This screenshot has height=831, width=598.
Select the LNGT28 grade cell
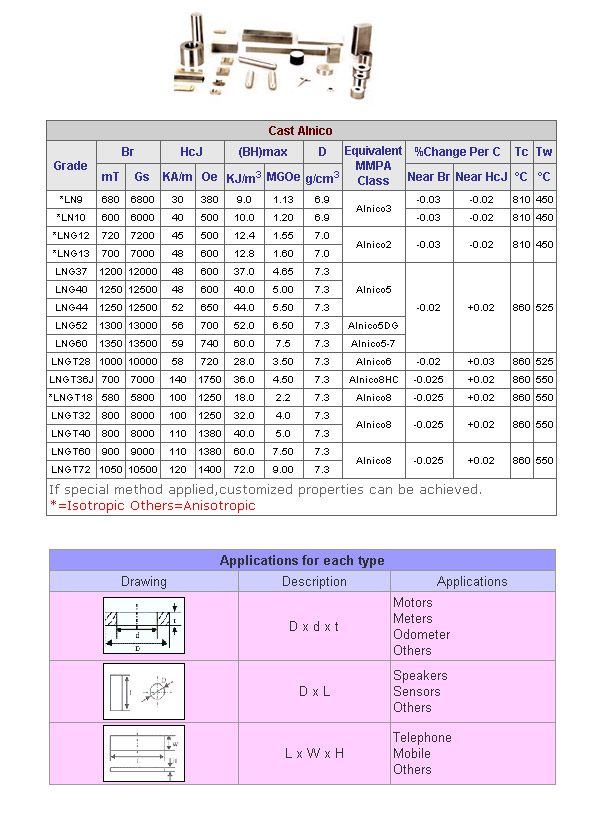point(71,361)
